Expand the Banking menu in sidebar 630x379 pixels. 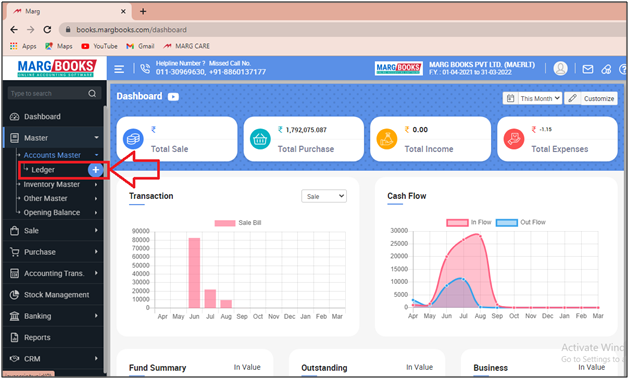[x=53, y=316]
